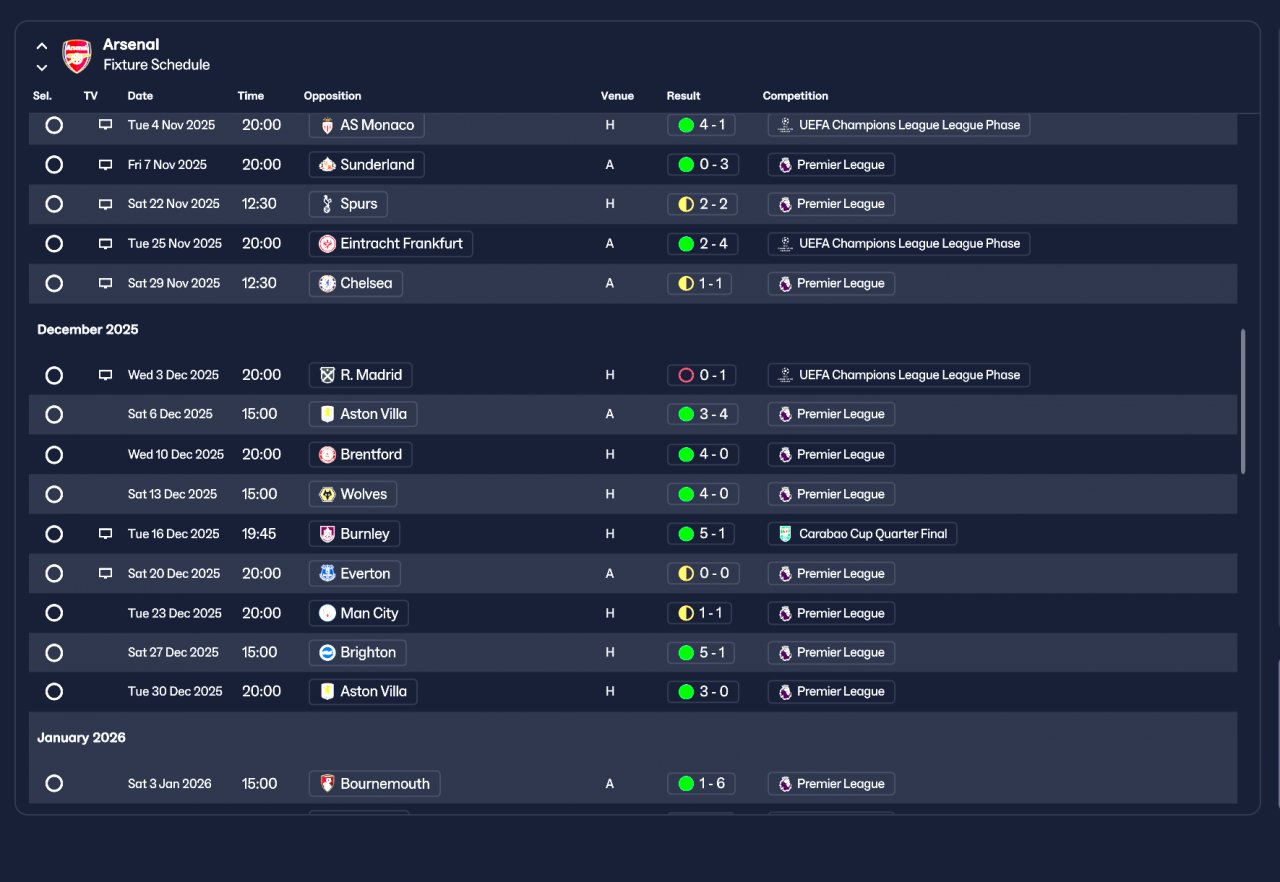Screen dimensions: 1280x882
Task: Open Premier League button in Chelsea row
Action: pyautogui.click(x=831, y=283)
